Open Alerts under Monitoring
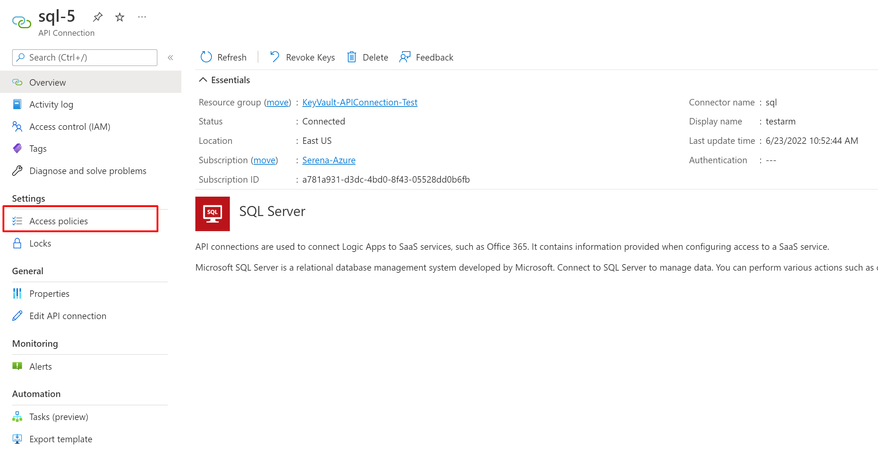Screen dimensions: 878x459 [x=40, y=367]
